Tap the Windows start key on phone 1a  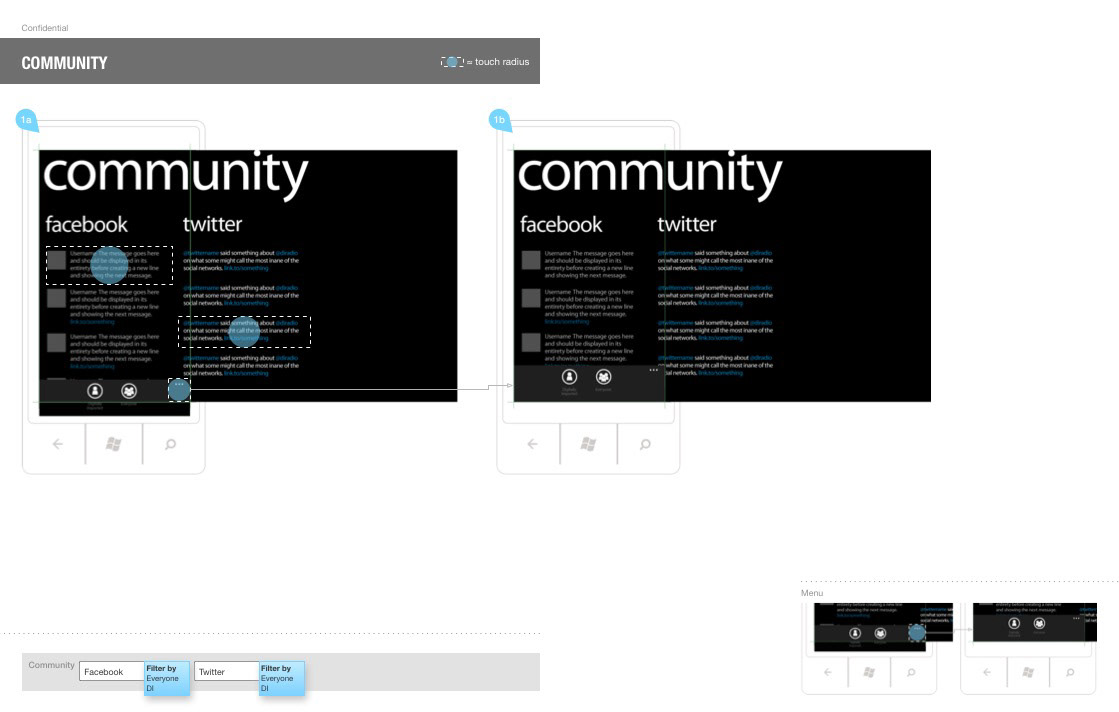pos(113,444)
